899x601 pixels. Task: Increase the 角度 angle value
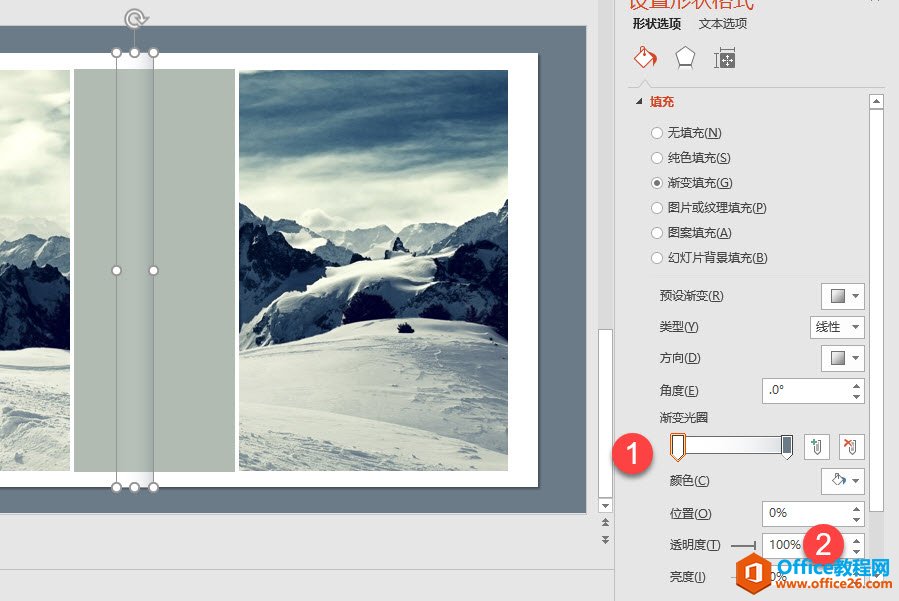coord(857,385)
